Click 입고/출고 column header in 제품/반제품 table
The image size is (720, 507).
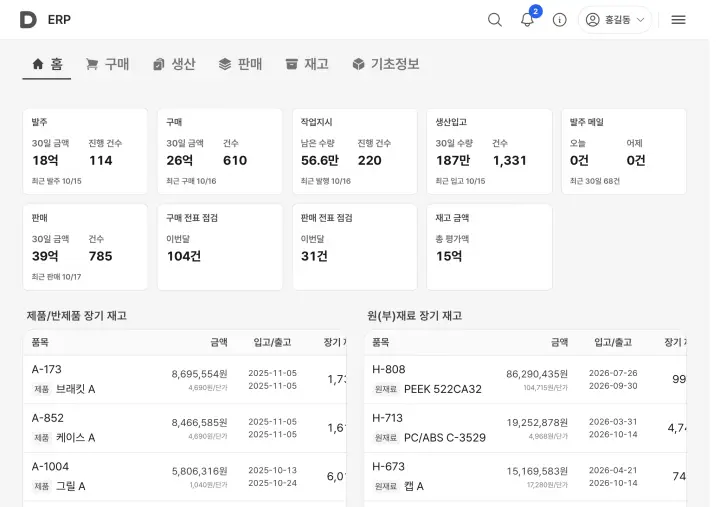(x=273, y=342)
